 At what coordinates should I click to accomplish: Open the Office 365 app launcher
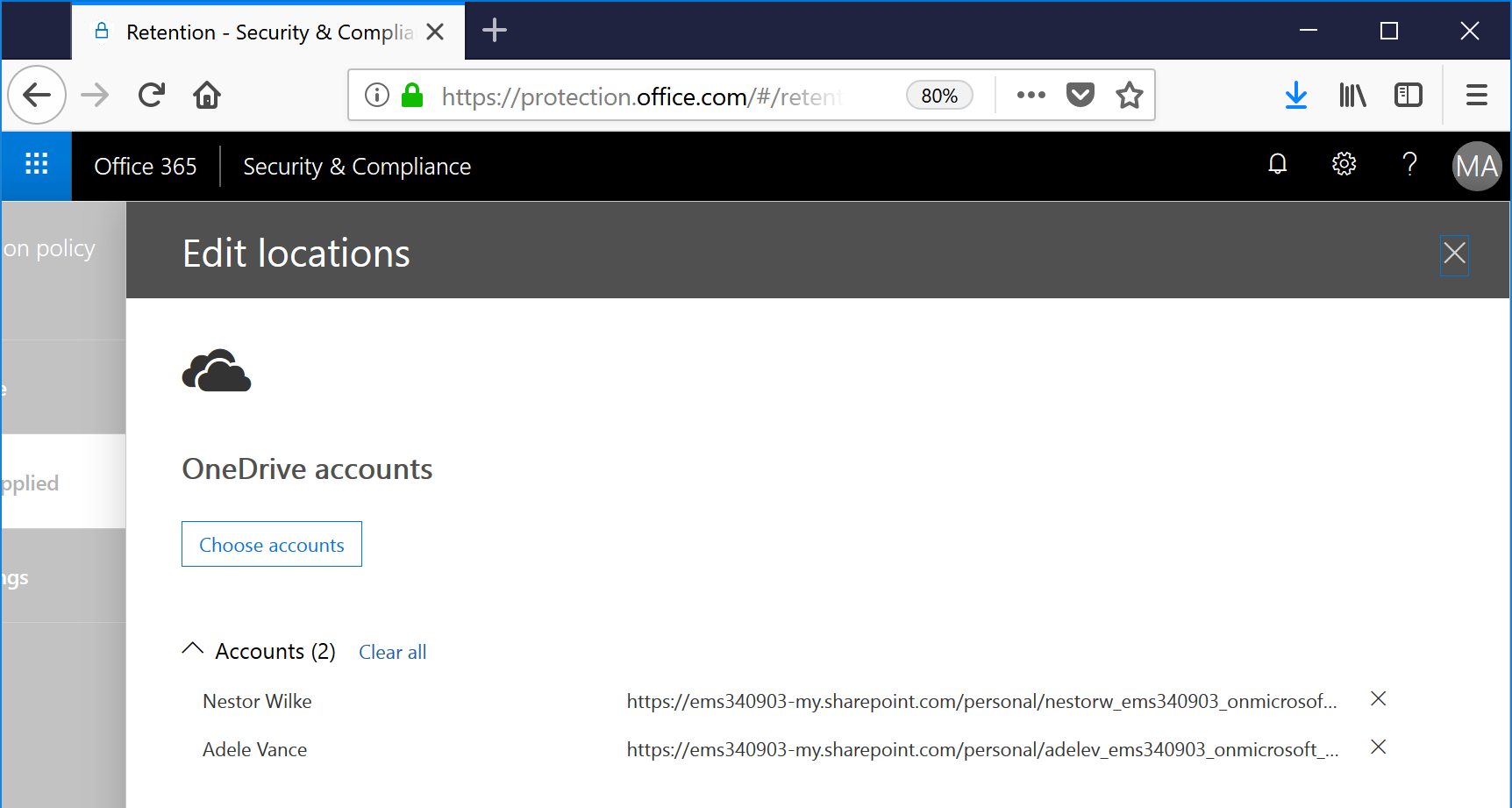click(x=36, y=166)
